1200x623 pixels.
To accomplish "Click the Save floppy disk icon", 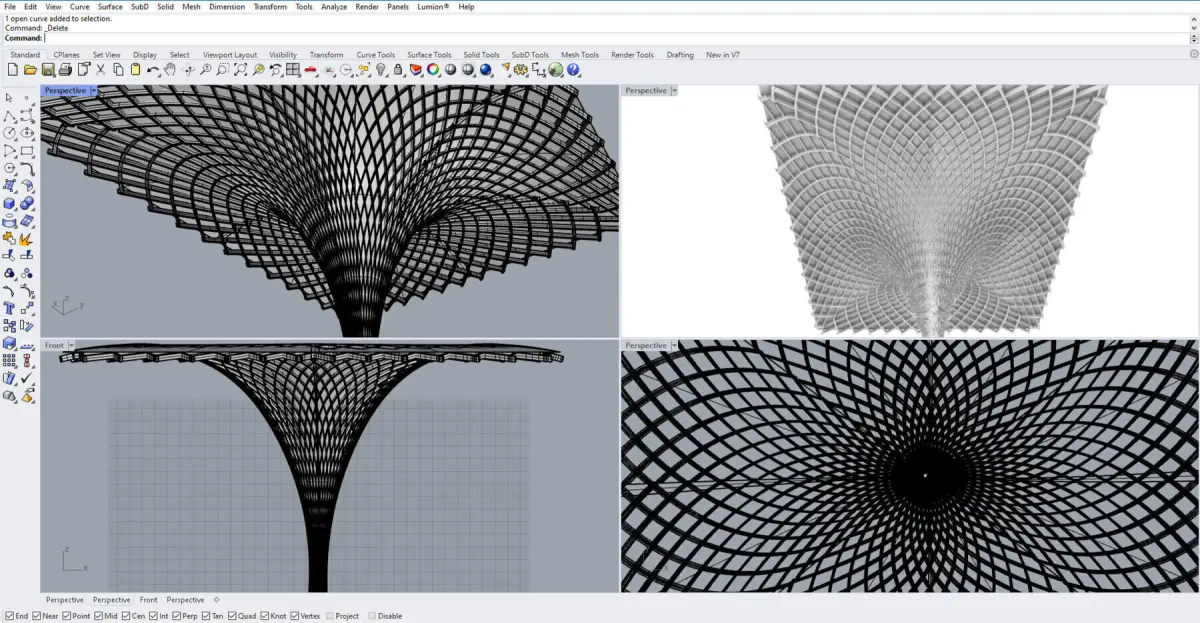I will click(x=48, y=70).
